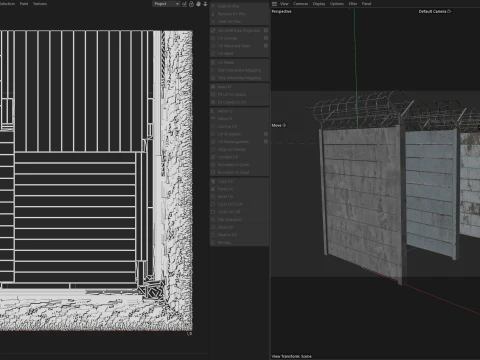
Task: Click the Line Up UV icon
Action: tap(213, 126)
